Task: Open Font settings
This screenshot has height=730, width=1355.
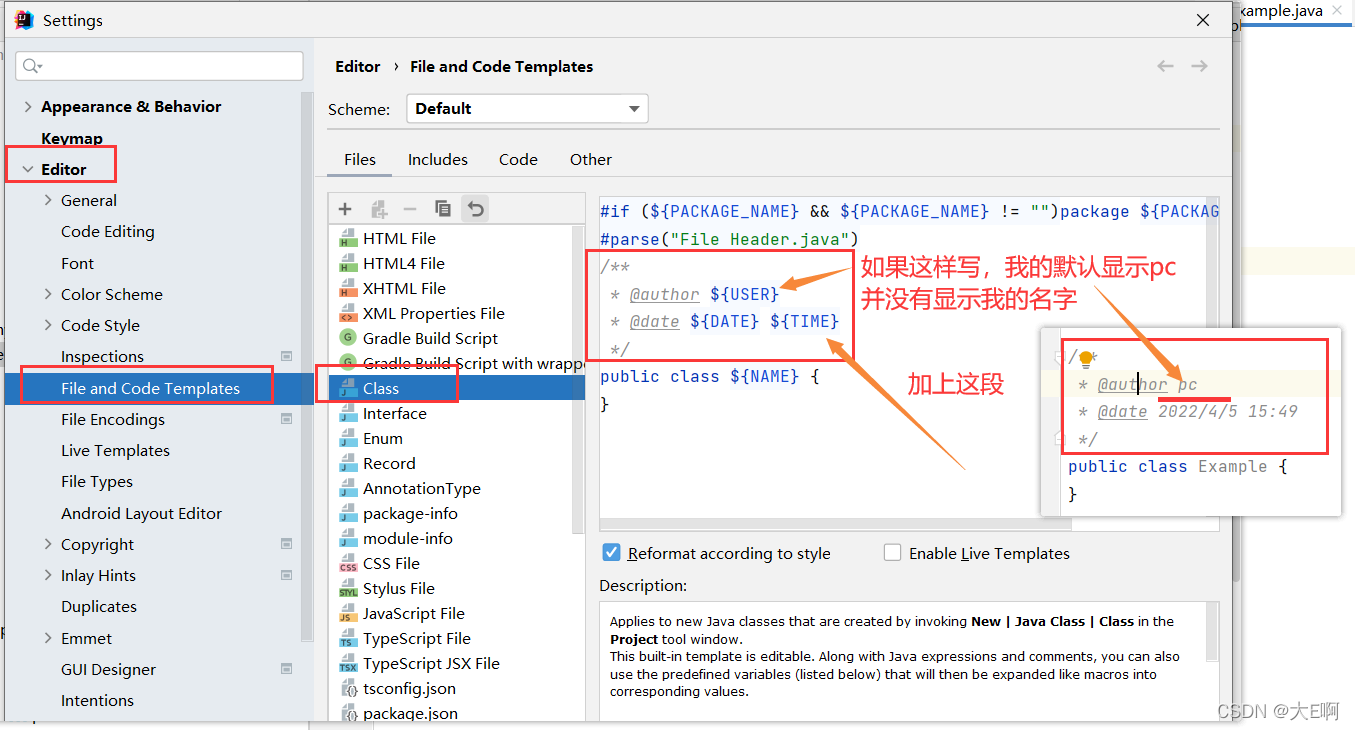Action: pyautogui.click(x=77, y=263)
